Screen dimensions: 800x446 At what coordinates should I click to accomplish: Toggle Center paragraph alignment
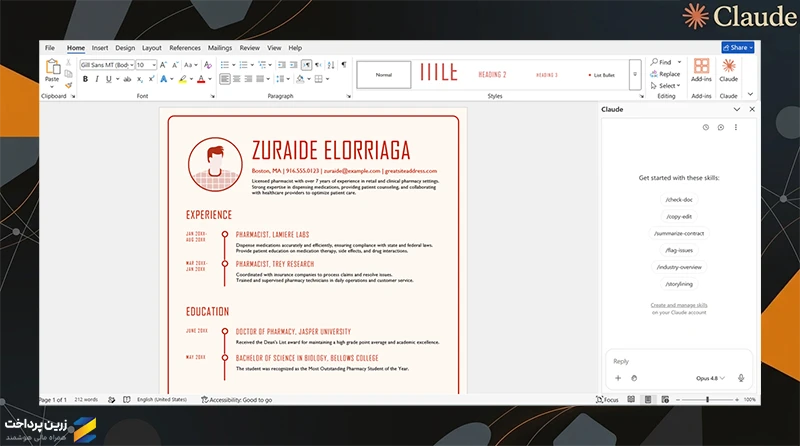237,79
